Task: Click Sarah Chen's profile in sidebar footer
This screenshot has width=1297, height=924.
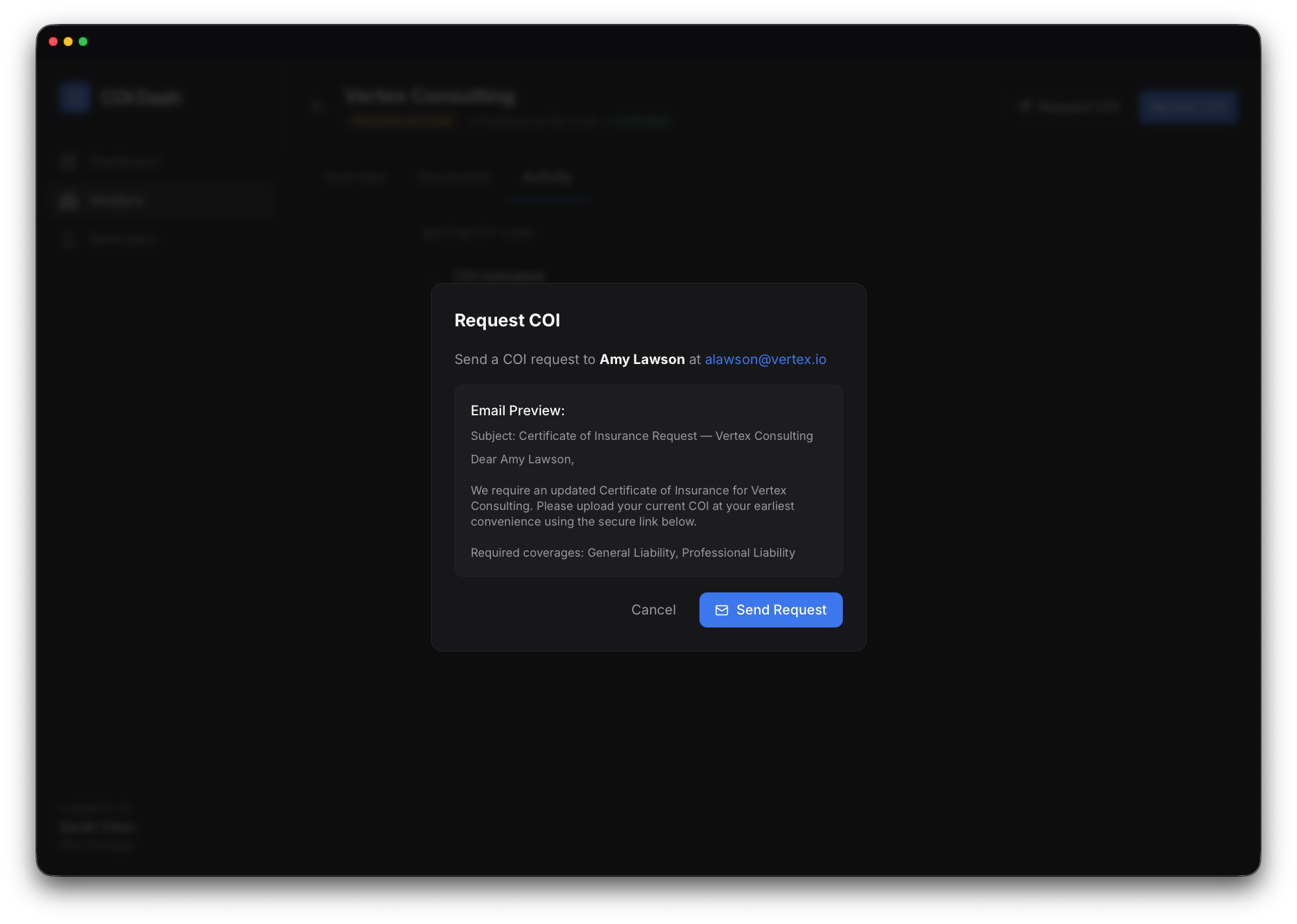Action: (98, 827)
